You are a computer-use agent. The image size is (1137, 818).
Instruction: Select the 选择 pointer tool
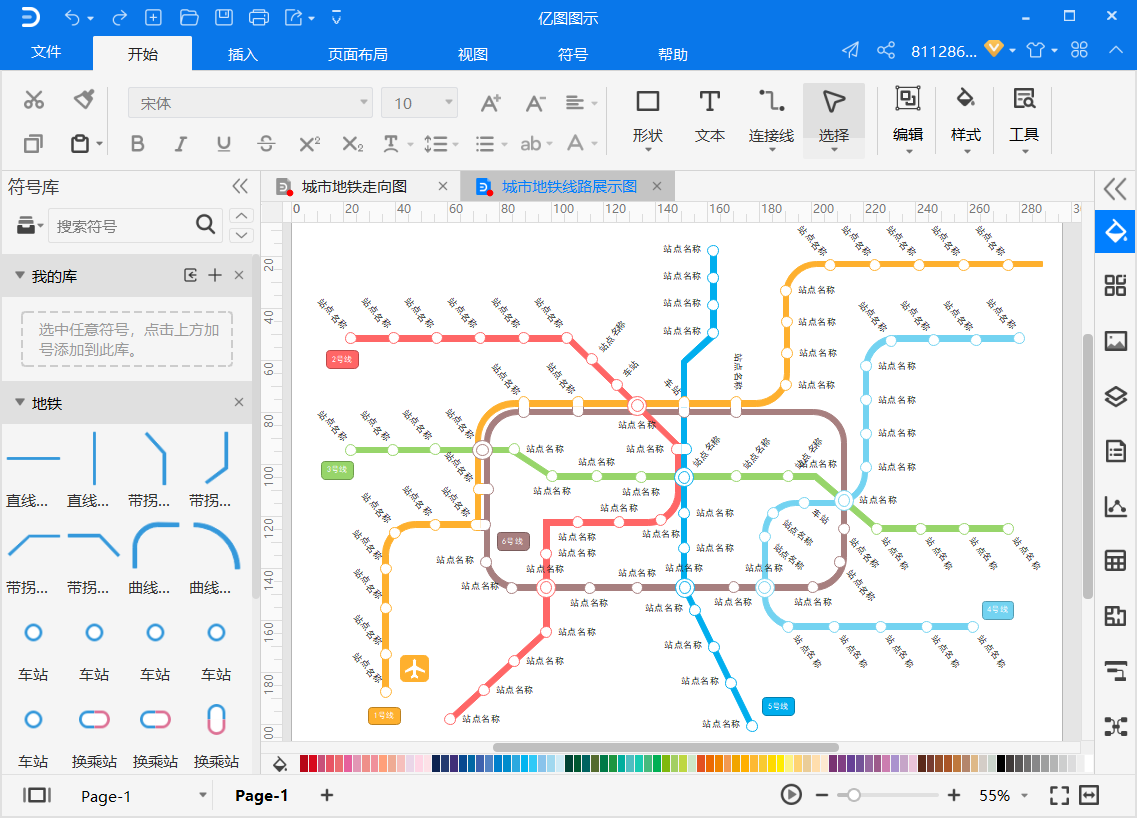pyautogui.click(x=834, y=120)
